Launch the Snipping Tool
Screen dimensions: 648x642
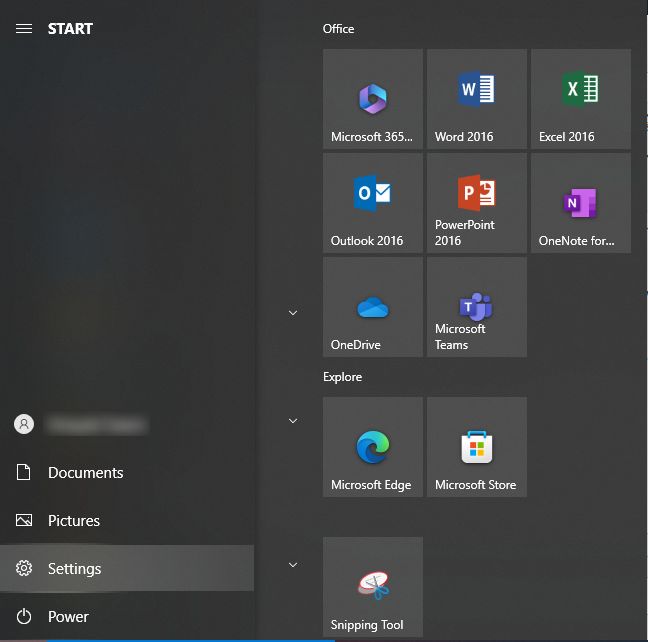coord(372,587)
